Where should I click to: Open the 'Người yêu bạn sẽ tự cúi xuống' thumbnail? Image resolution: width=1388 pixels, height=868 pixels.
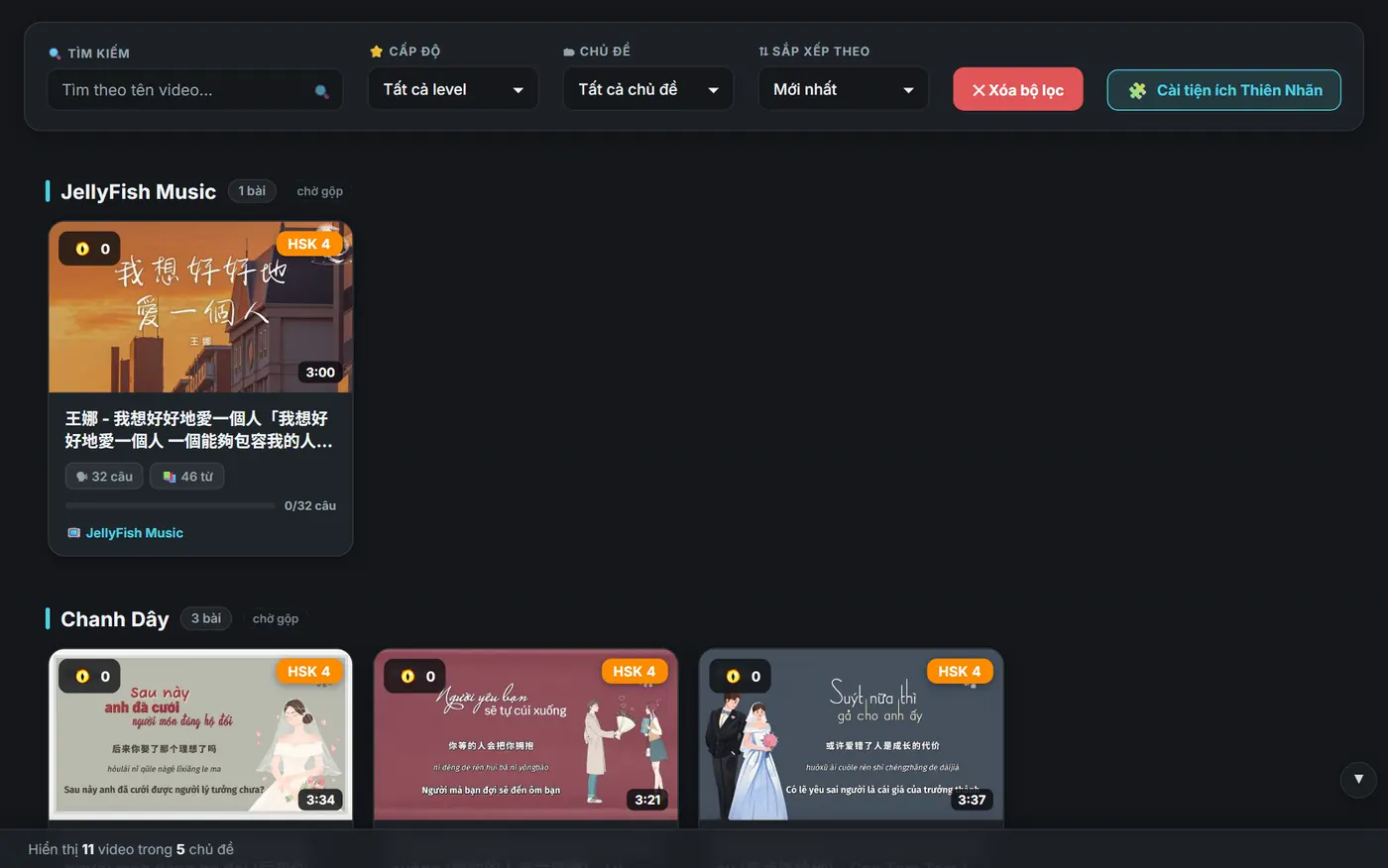(525, 735)
